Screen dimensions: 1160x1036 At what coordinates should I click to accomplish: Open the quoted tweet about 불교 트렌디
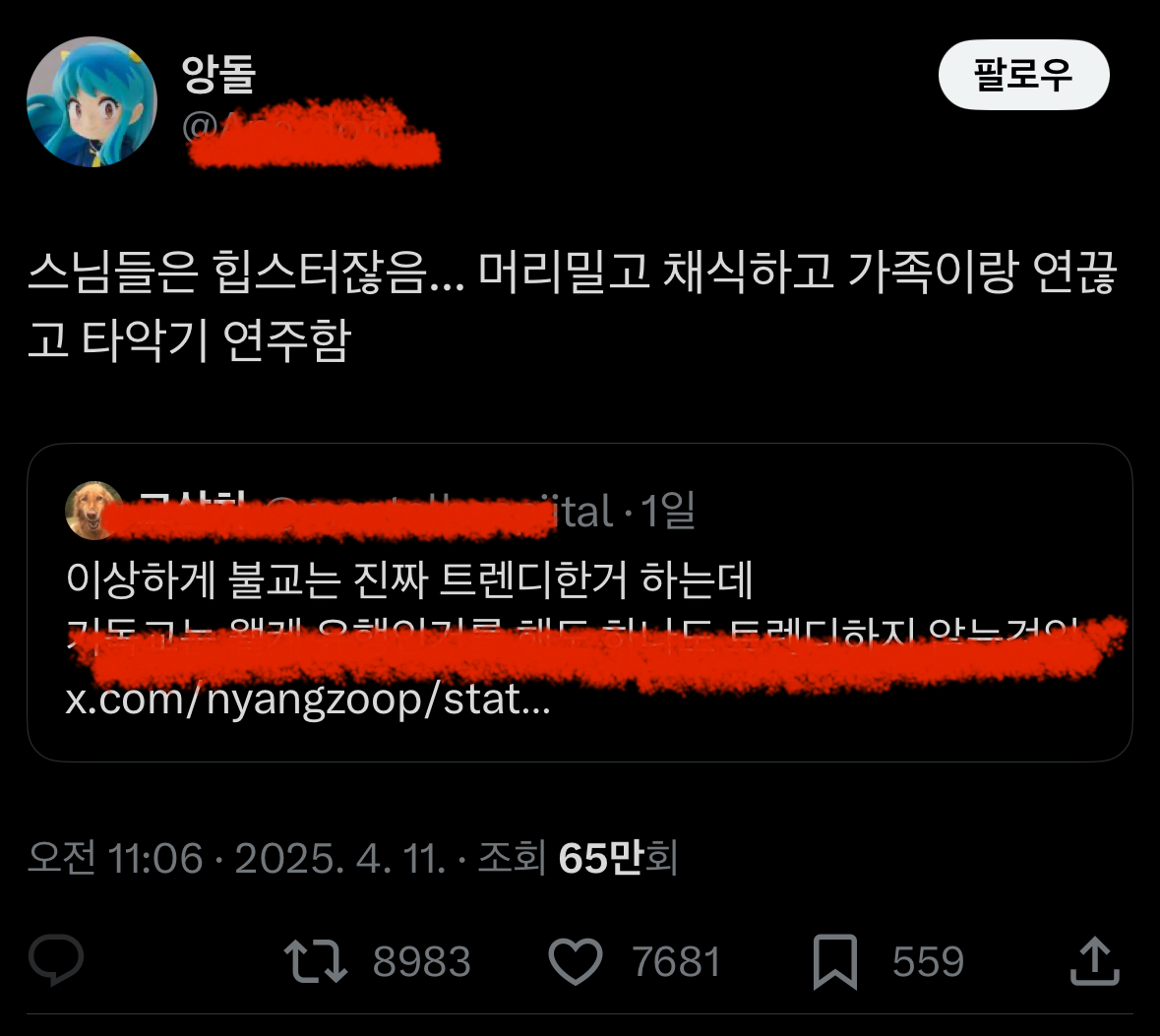coord(580,602)
